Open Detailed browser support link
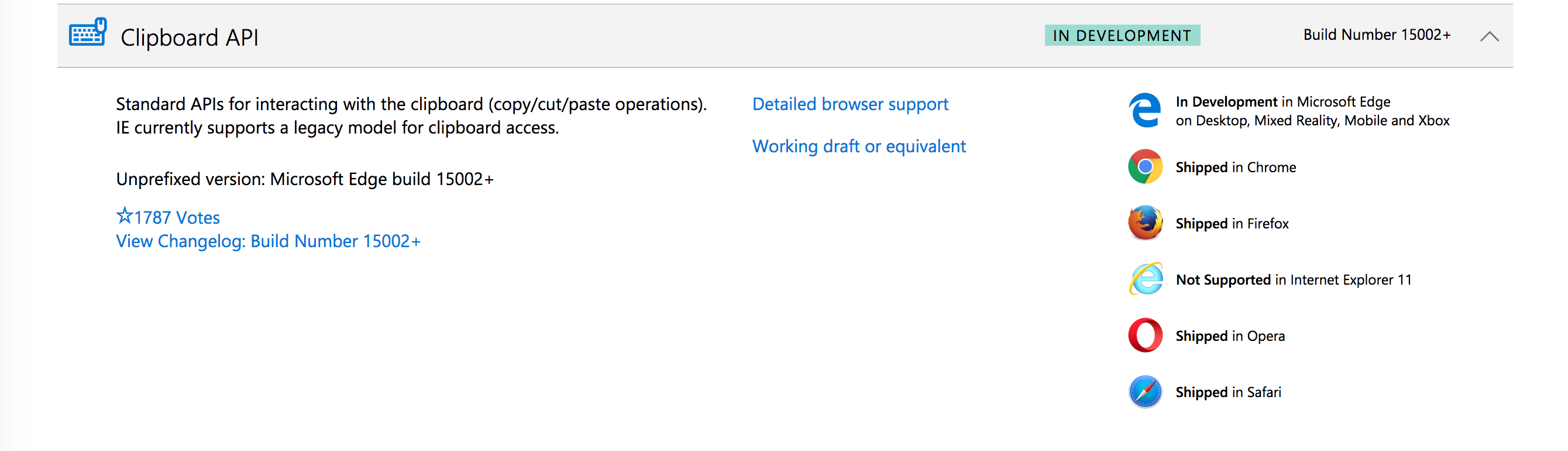1568x451 pixels. (x=850, y=104)
